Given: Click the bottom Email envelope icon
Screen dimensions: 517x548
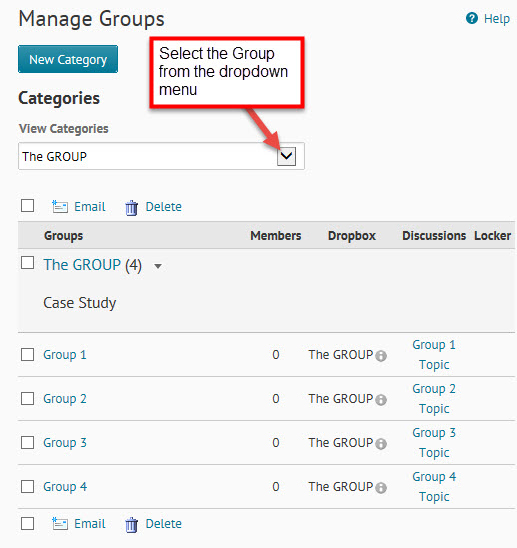Looking at the screenshot, I should pos(60,524).
